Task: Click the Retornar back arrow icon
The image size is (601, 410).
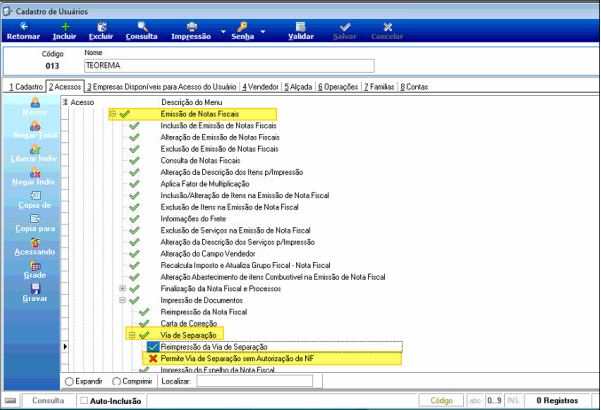Action: click(24, 26)
